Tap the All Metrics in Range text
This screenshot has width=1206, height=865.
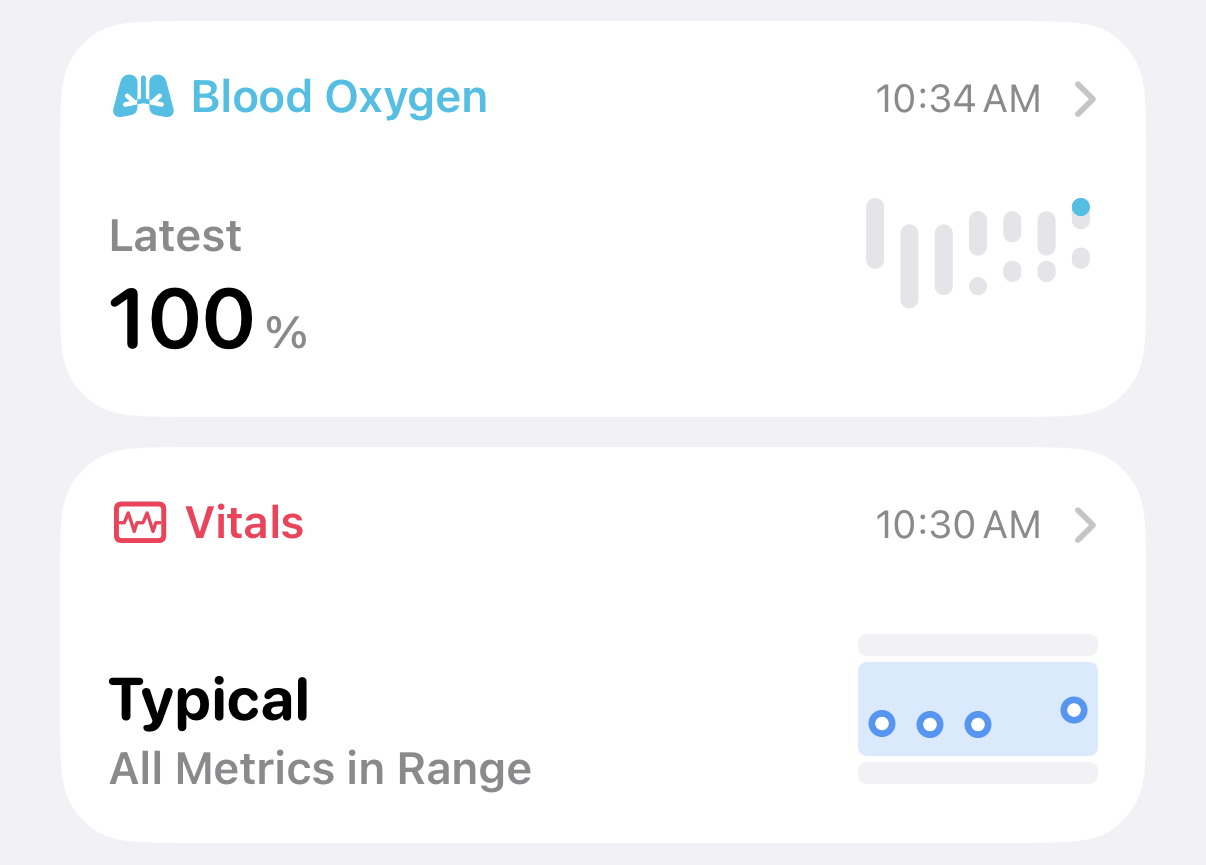pyautogui.click(x=320, y=769)
